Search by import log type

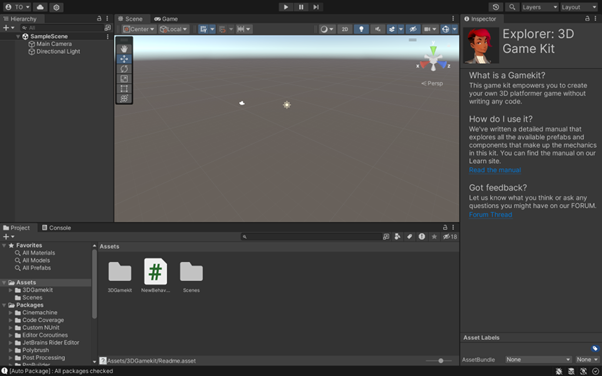pos(422,237)
